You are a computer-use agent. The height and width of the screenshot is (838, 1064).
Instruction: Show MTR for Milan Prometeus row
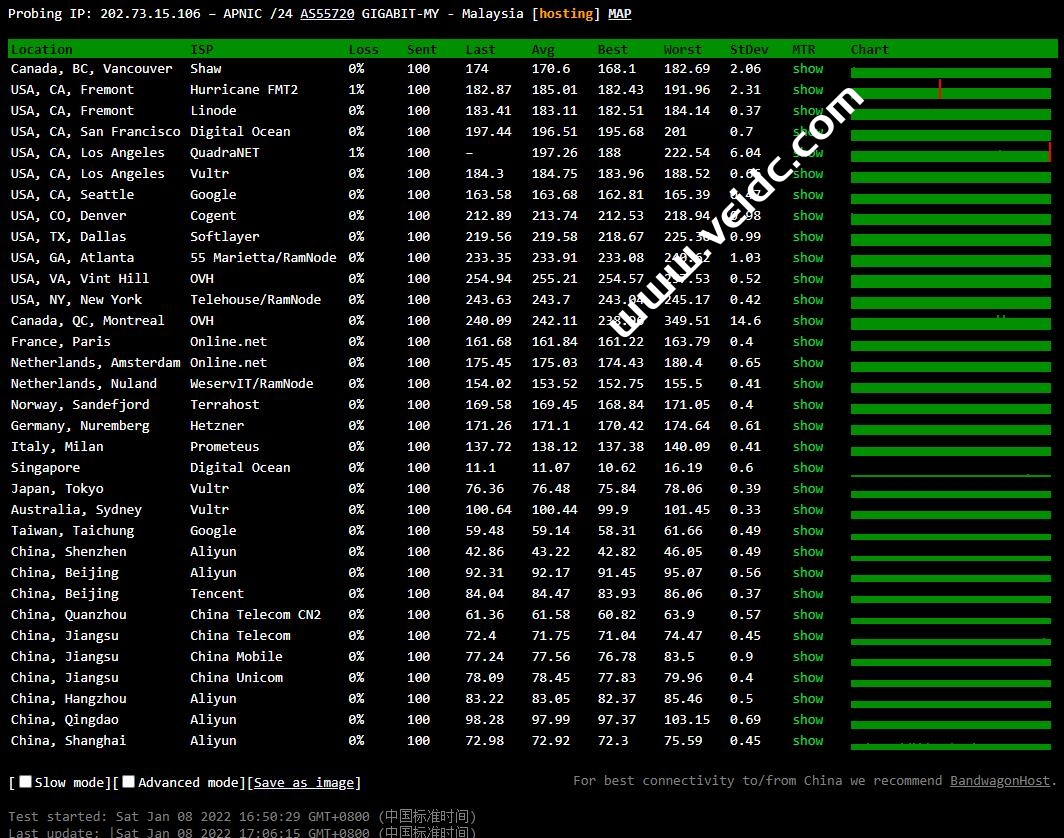[808, 447]
